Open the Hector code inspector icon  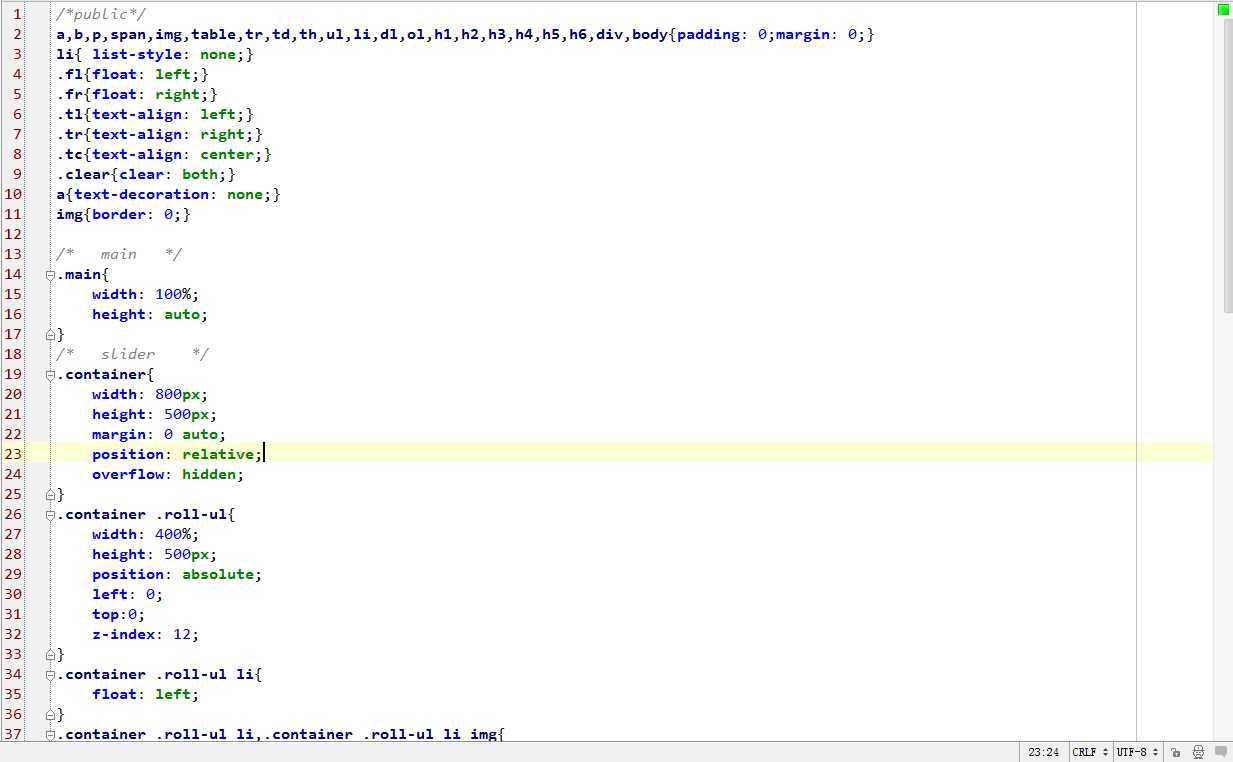point(1198,752)
